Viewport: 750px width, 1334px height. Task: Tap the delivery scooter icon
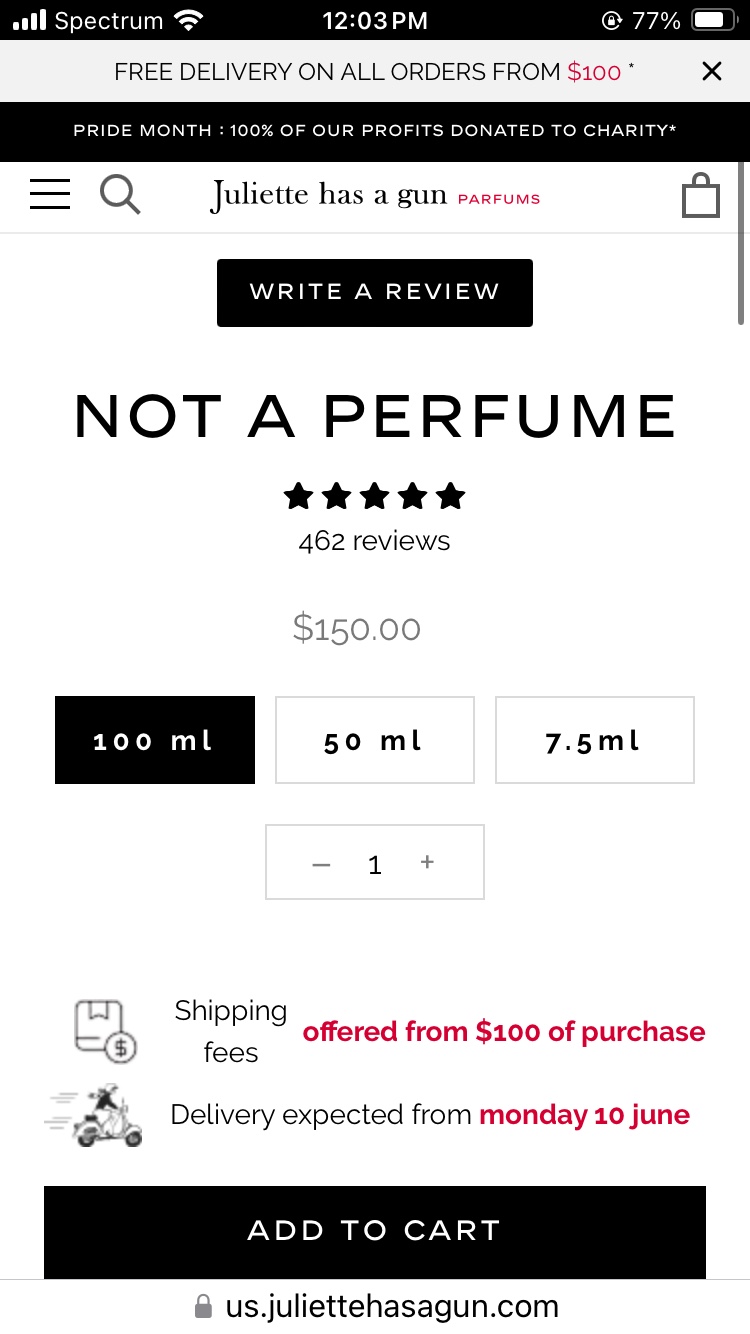95,1115
